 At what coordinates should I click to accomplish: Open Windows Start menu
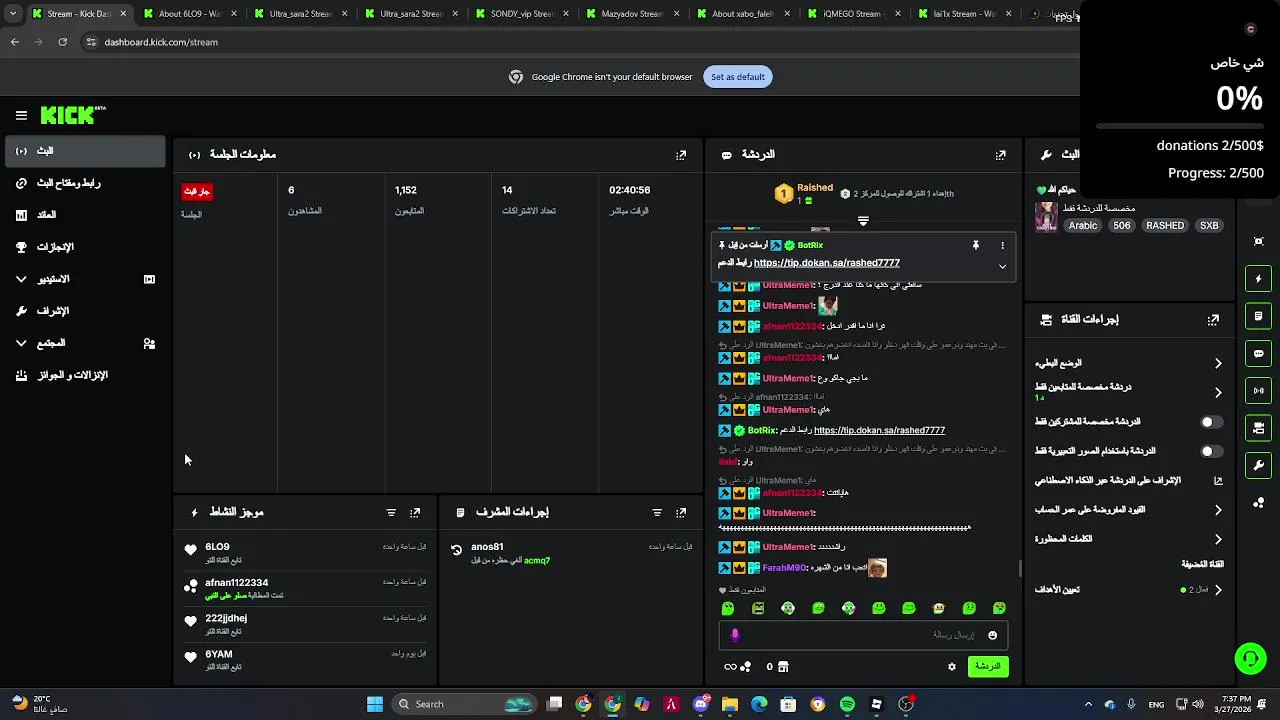point(375,704)
